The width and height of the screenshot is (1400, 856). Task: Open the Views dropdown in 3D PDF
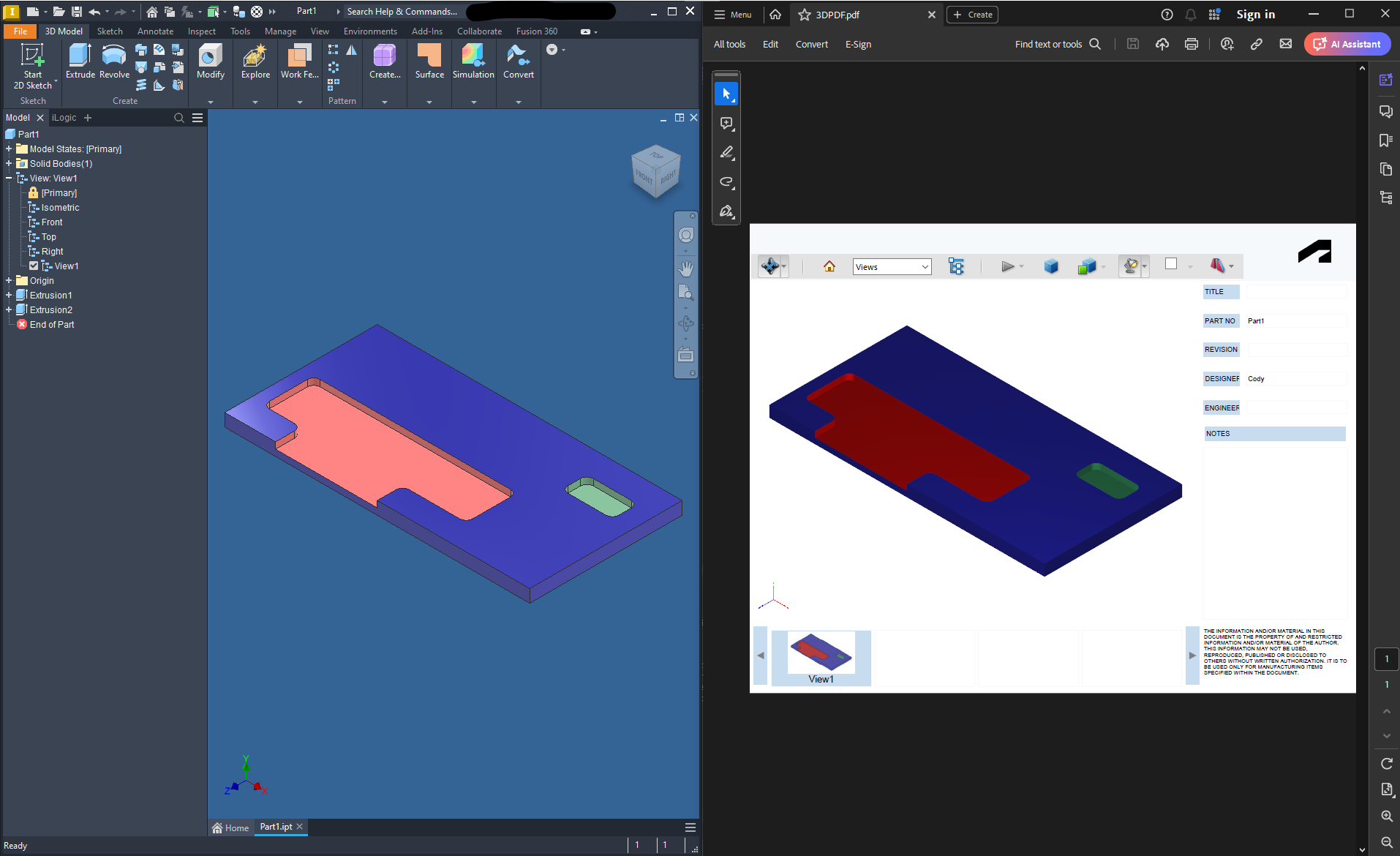(x=892, y=267)
